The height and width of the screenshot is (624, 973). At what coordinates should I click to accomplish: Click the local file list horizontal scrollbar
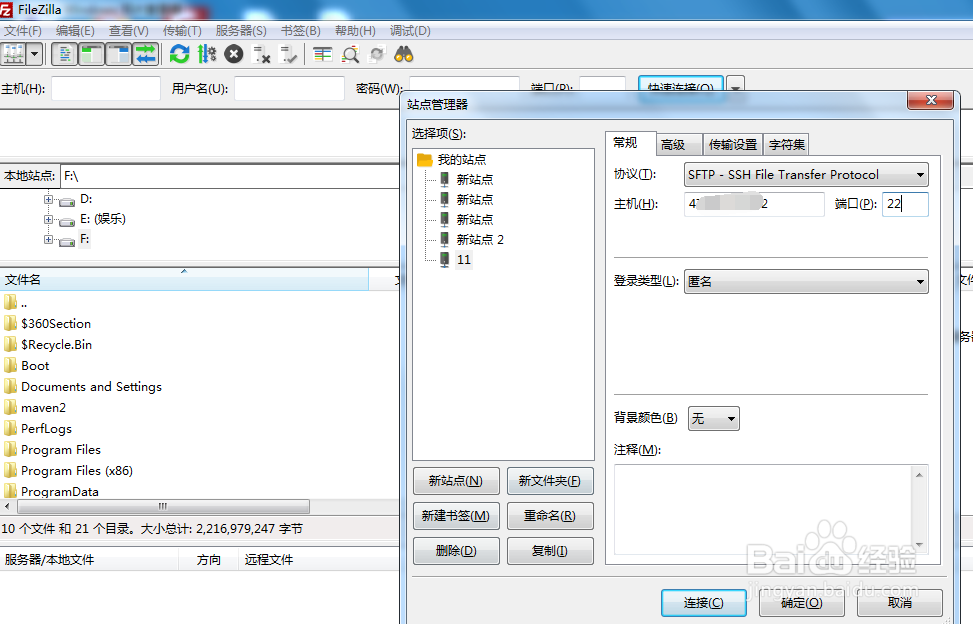click(163, 506)
